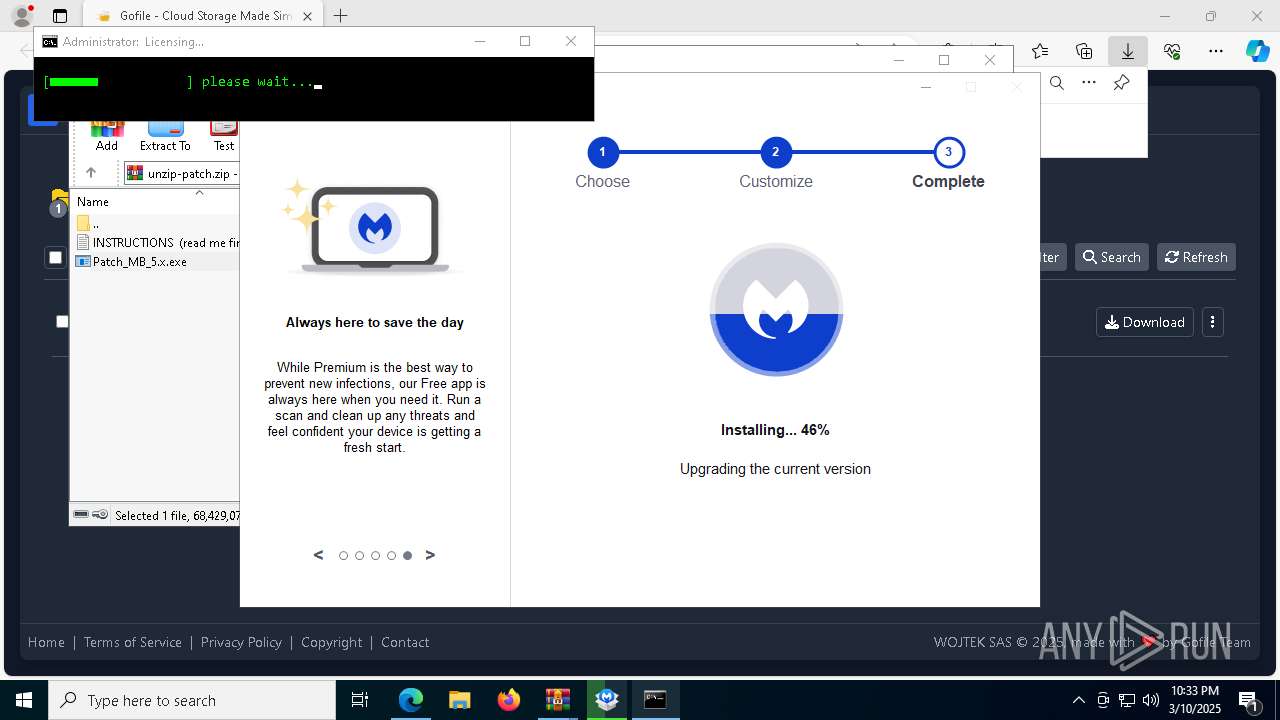
Task: Close the Gofile browser tab
Action: [307, 16]
